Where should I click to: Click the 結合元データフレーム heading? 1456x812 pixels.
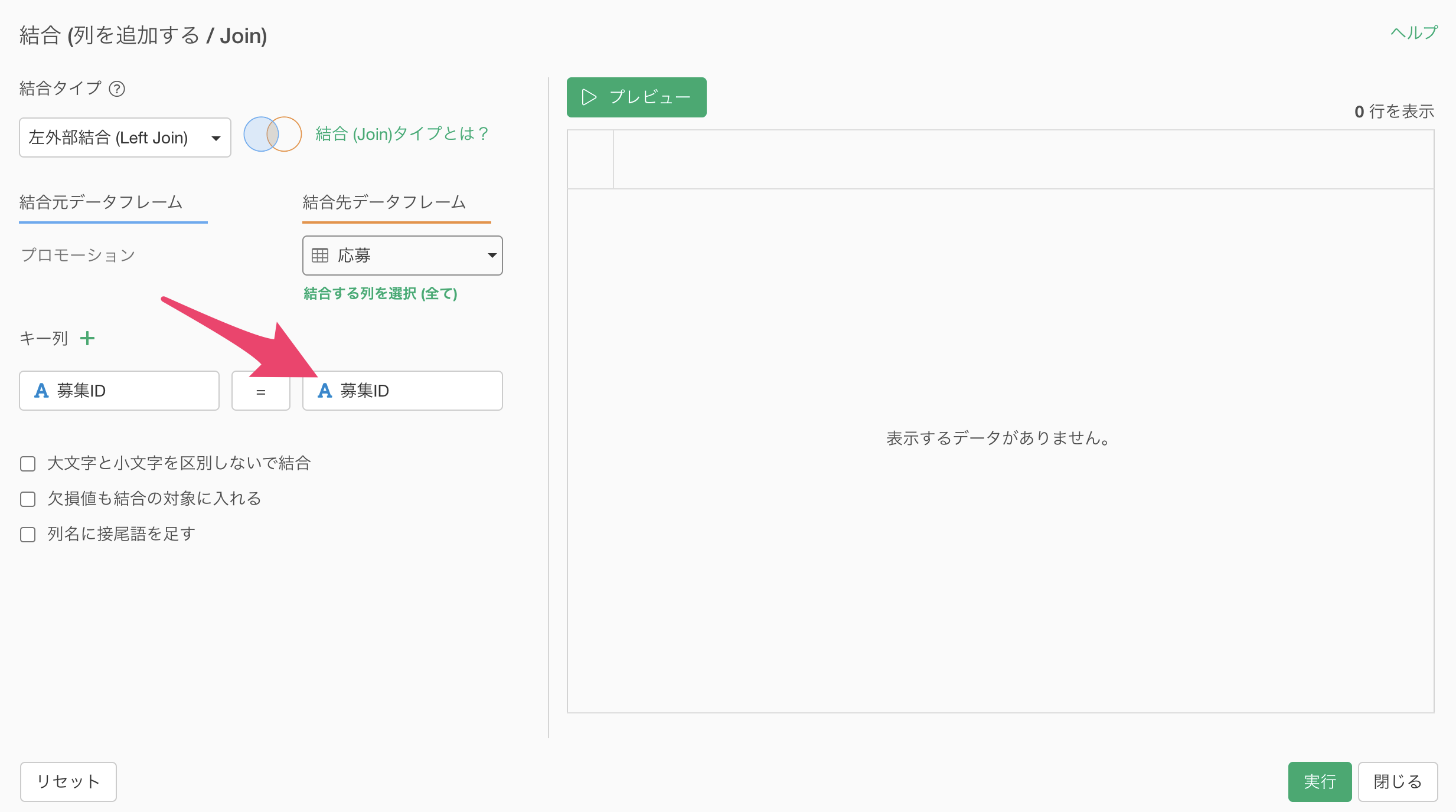pos(101,202)
